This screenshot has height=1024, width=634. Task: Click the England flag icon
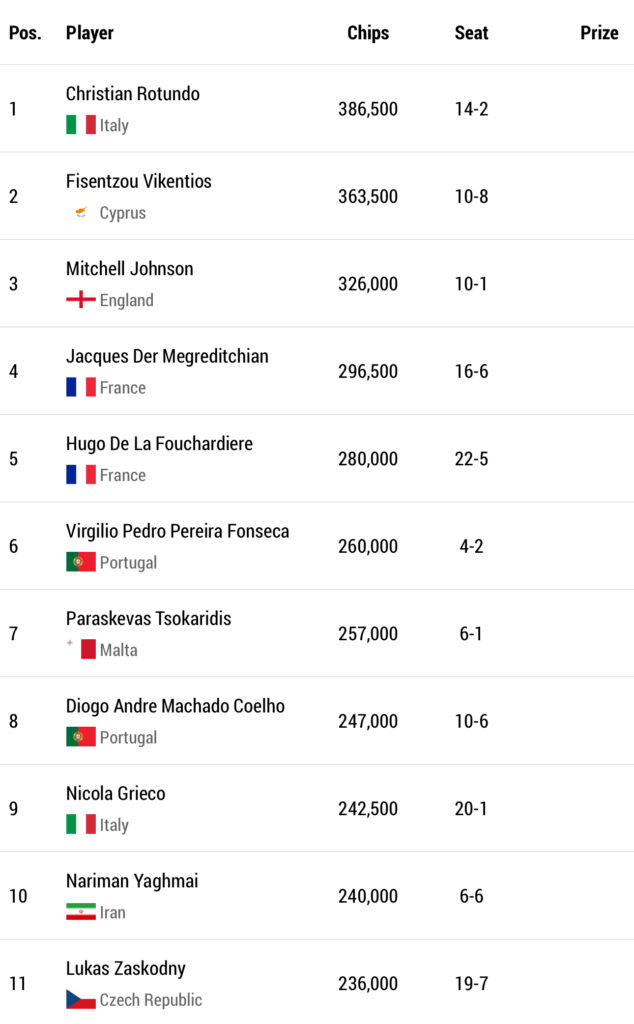[x=81, y=300]
